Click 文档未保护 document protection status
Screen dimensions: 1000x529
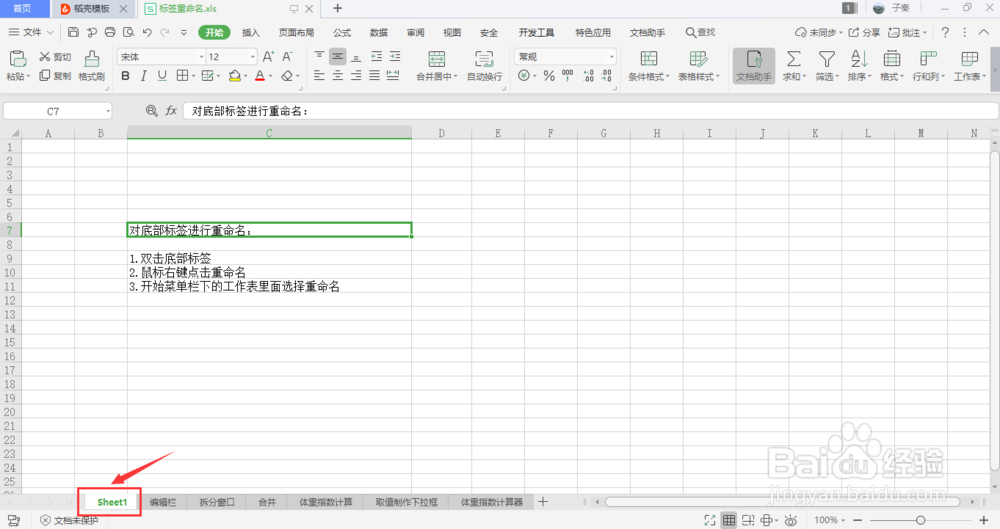tap(70, 521)
